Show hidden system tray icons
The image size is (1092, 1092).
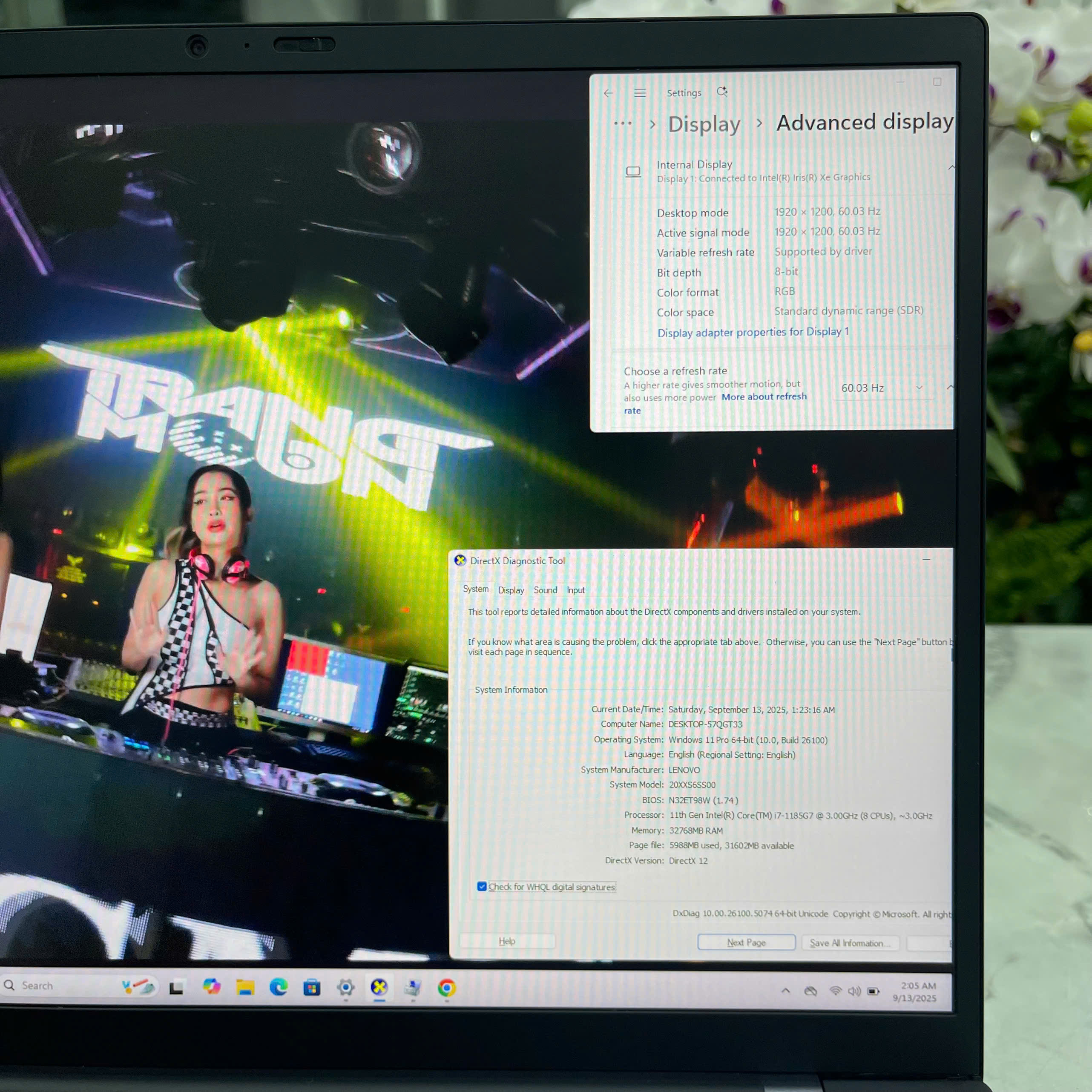tap(786, 991)
